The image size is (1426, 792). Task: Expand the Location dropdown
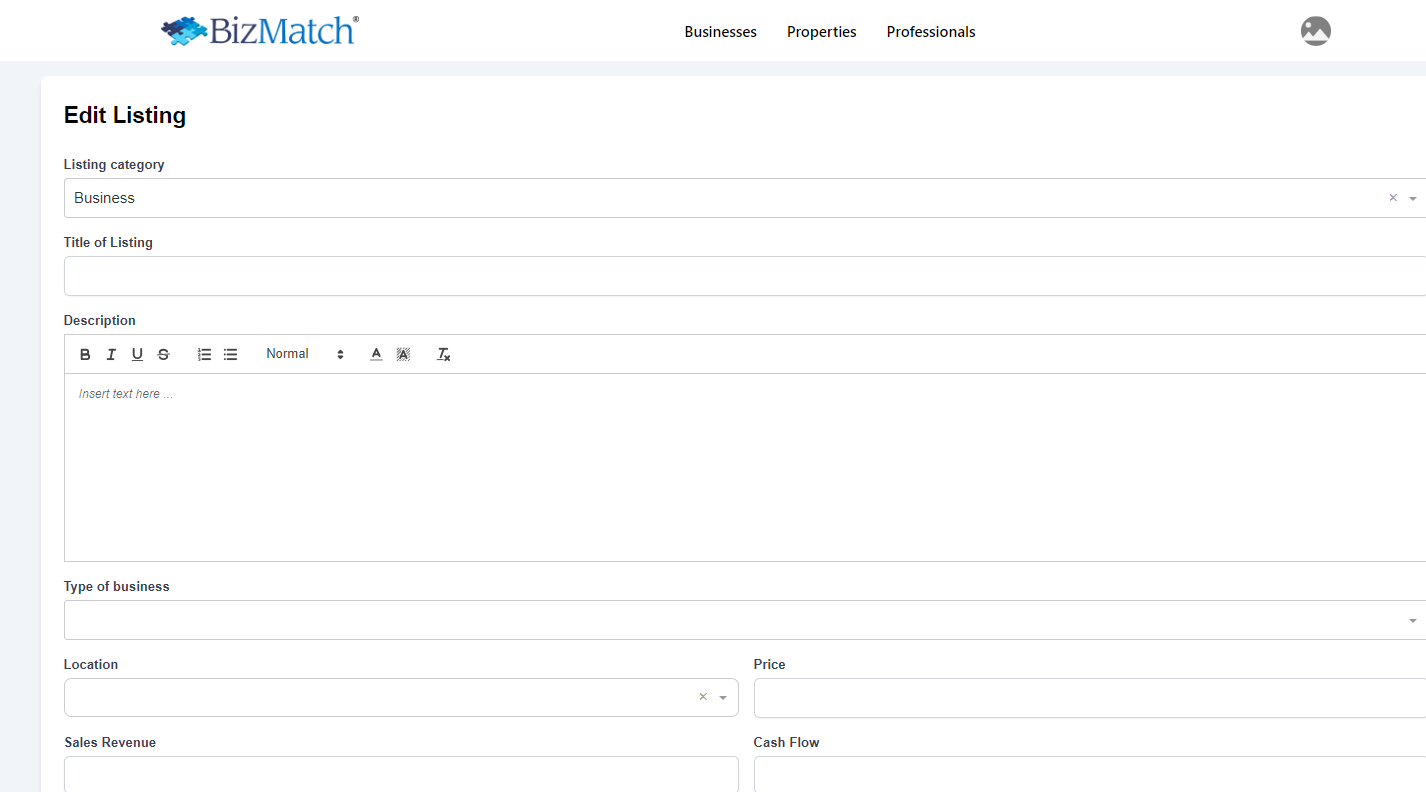pyautogui.click(x=723, y=698)
